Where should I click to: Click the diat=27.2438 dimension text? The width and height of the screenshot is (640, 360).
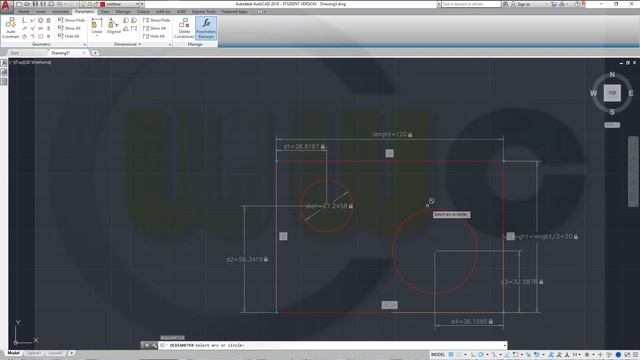[327, 206]
